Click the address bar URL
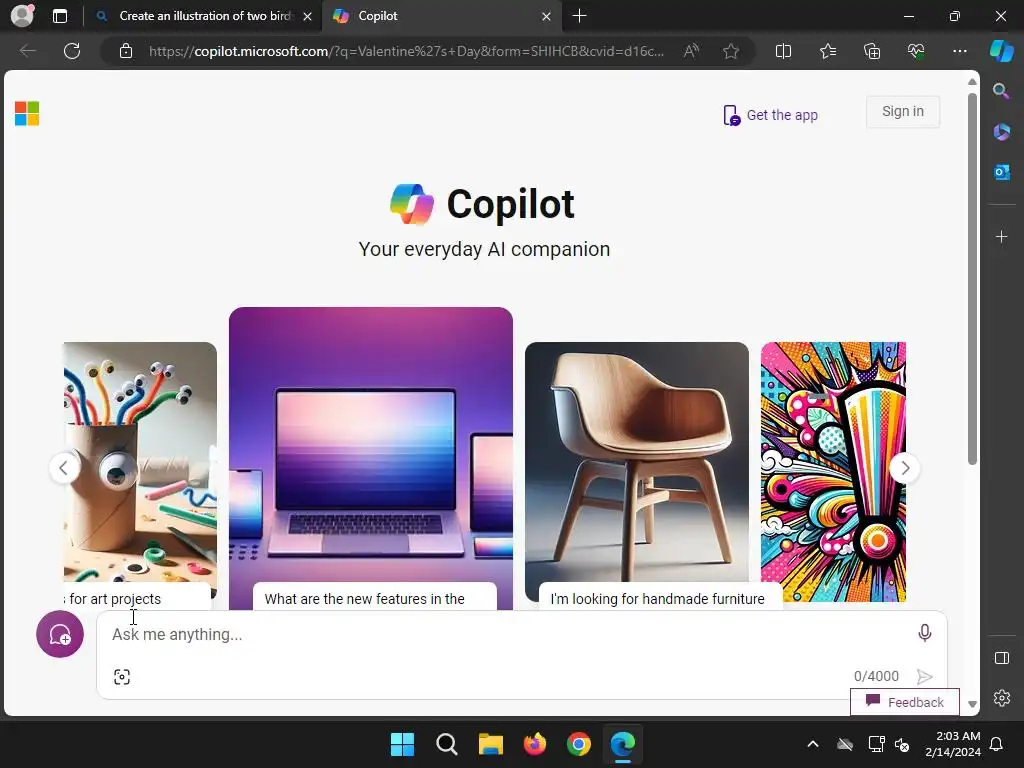This screenshot has height=768, width=1024. point(406,51)
